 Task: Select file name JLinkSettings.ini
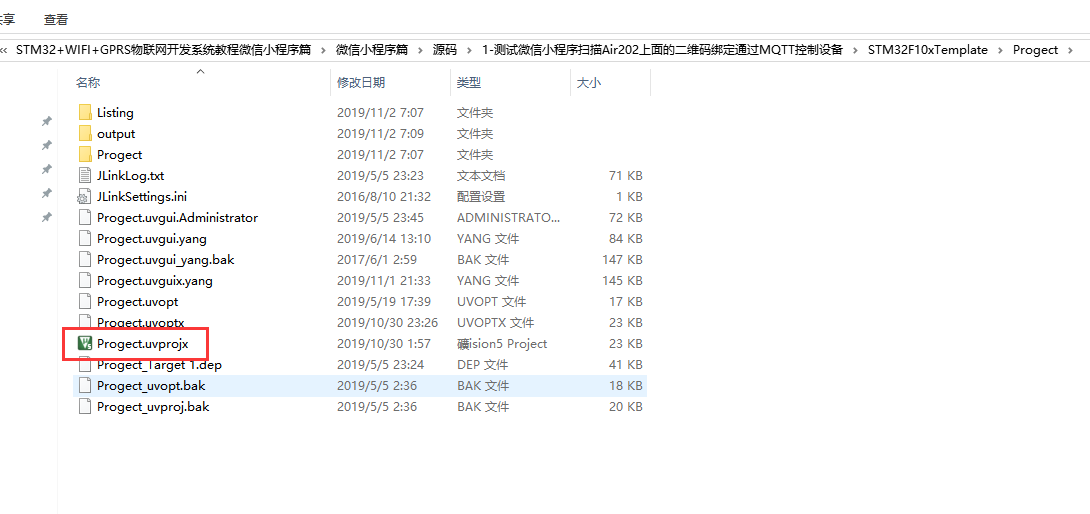point(142,197)
